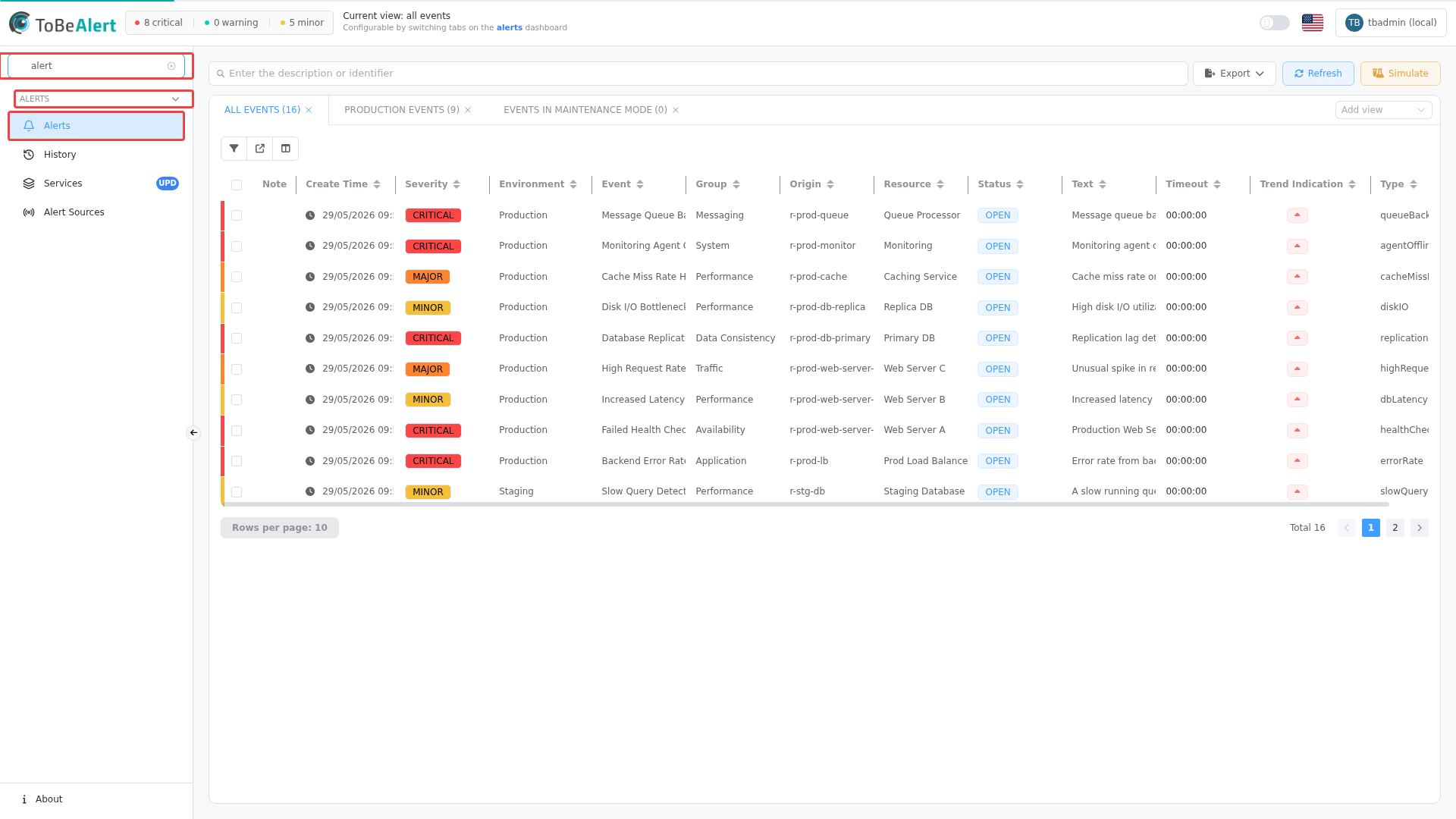Close the All Events tab with its x
This screenshot has width=1456, height=819.
309,111
